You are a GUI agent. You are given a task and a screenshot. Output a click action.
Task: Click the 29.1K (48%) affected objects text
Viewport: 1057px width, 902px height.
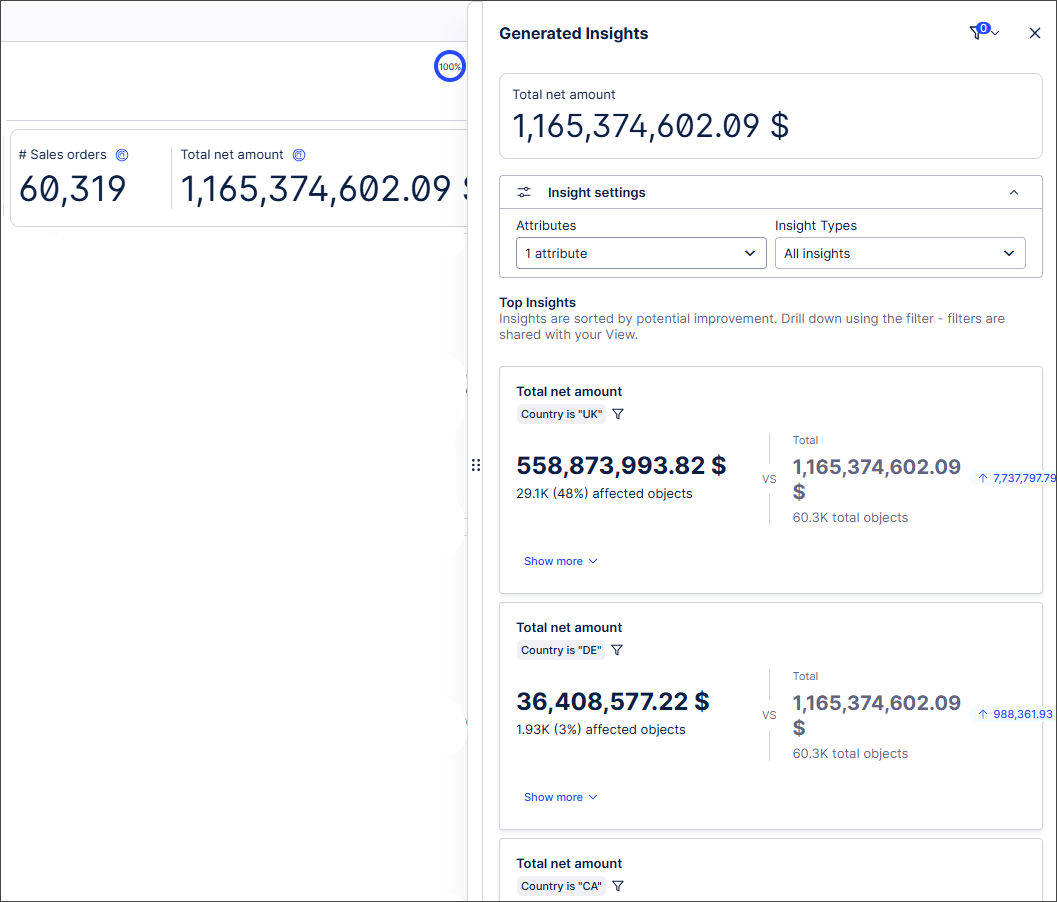(604, 493)
